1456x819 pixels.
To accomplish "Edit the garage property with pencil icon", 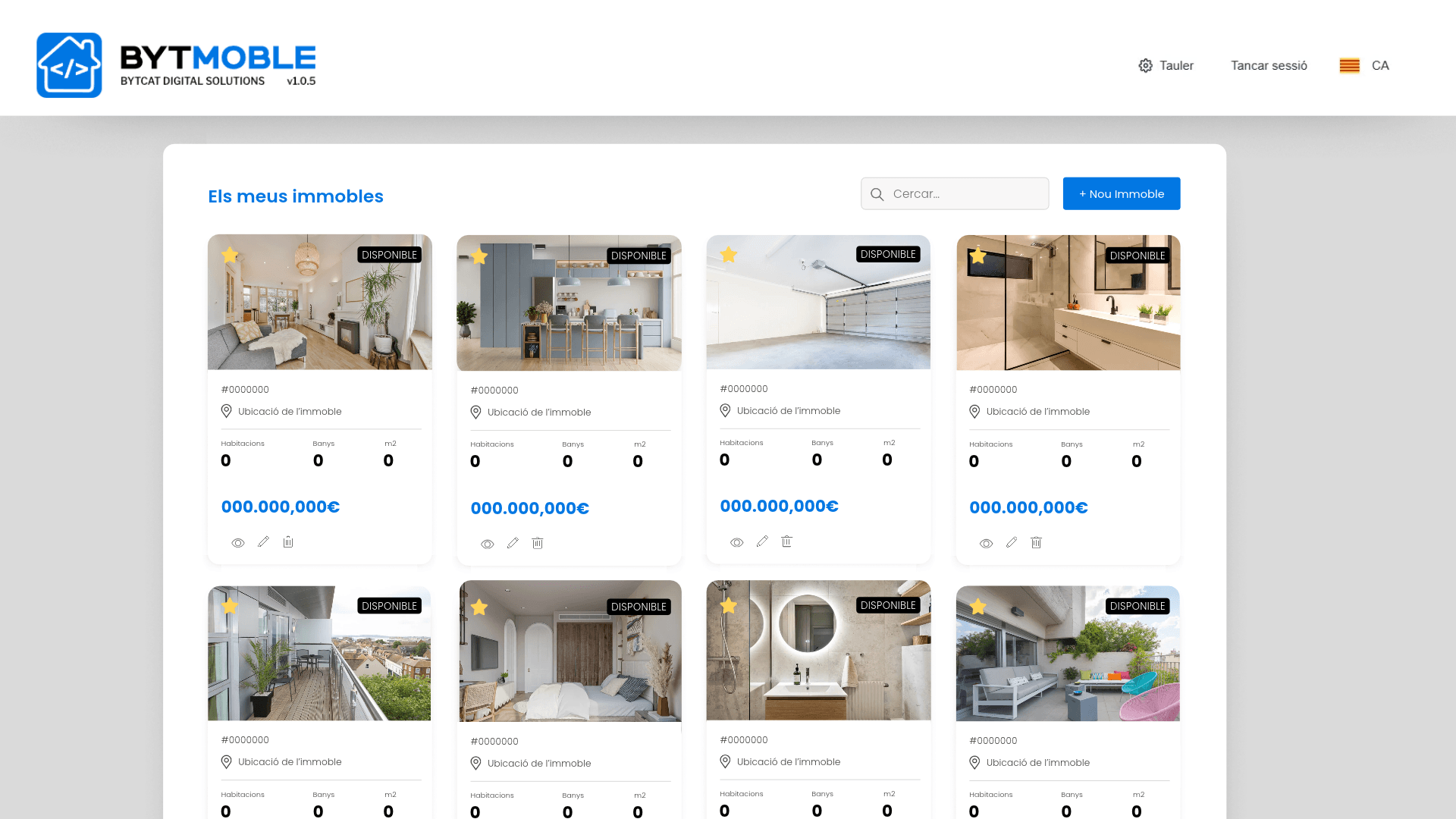I will click(x=762, y=541).
